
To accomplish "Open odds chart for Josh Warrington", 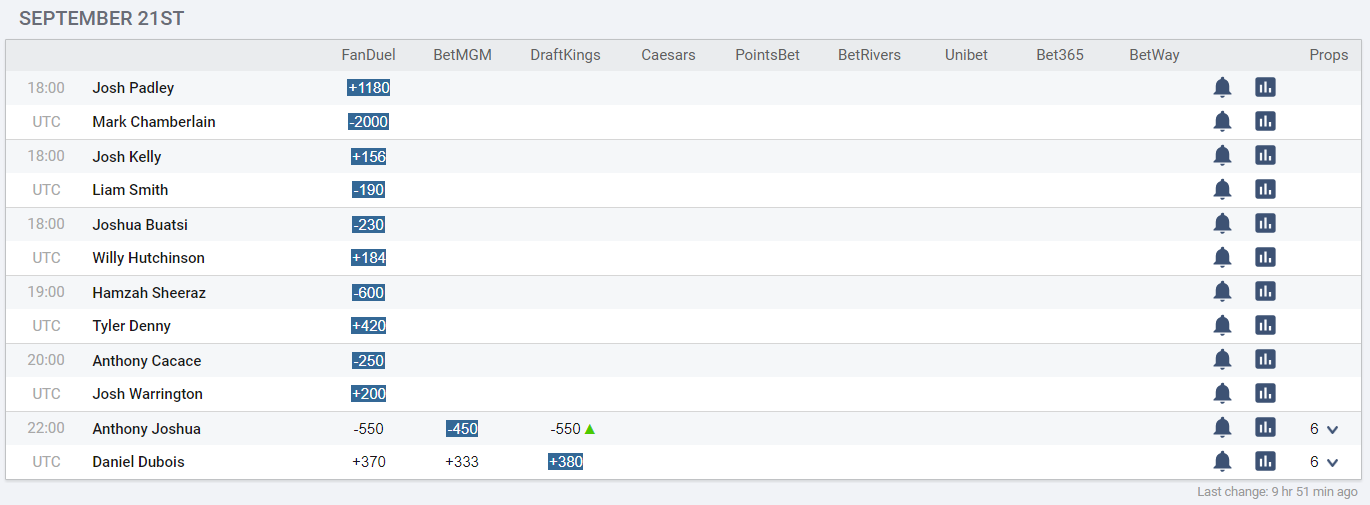I will (x=1265, y=394).
